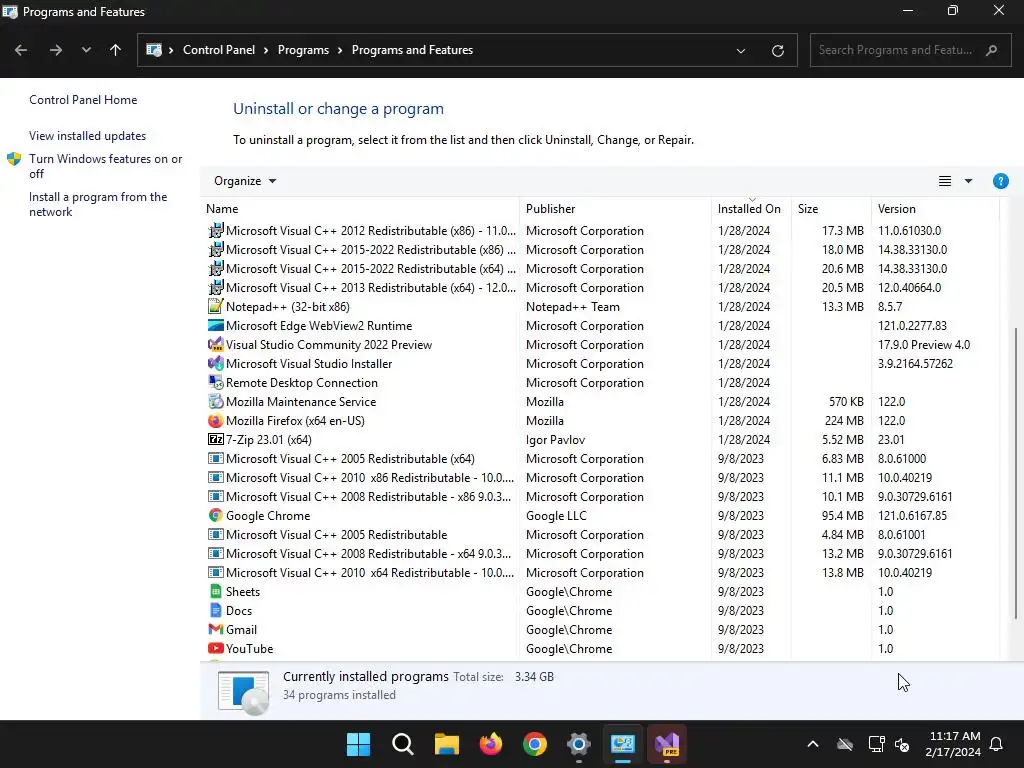The height and width of the screenshot is (768, 1024).
Task: Open the More view options arrow
Action: pos(968,181)
